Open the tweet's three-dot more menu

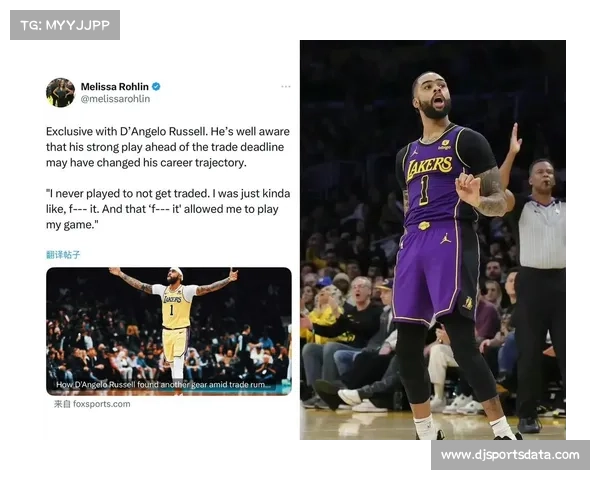click(285, 87)
